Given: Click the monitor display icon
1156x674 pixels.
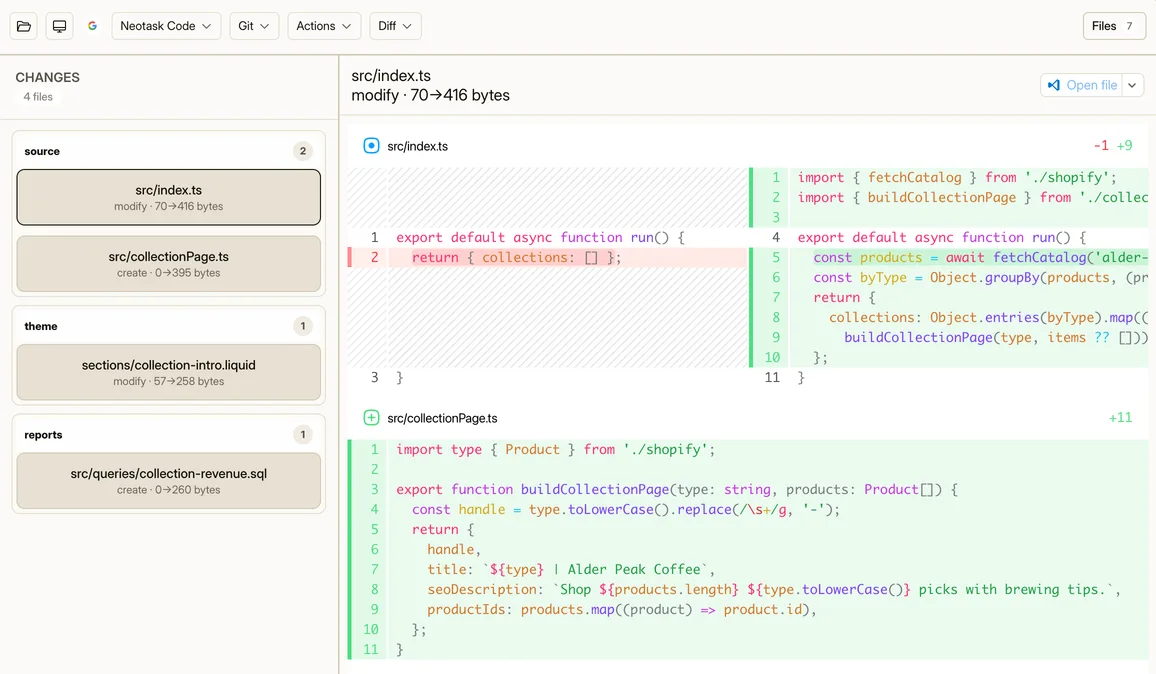Looking at the screenshot, I should click(x=60, y=26).
